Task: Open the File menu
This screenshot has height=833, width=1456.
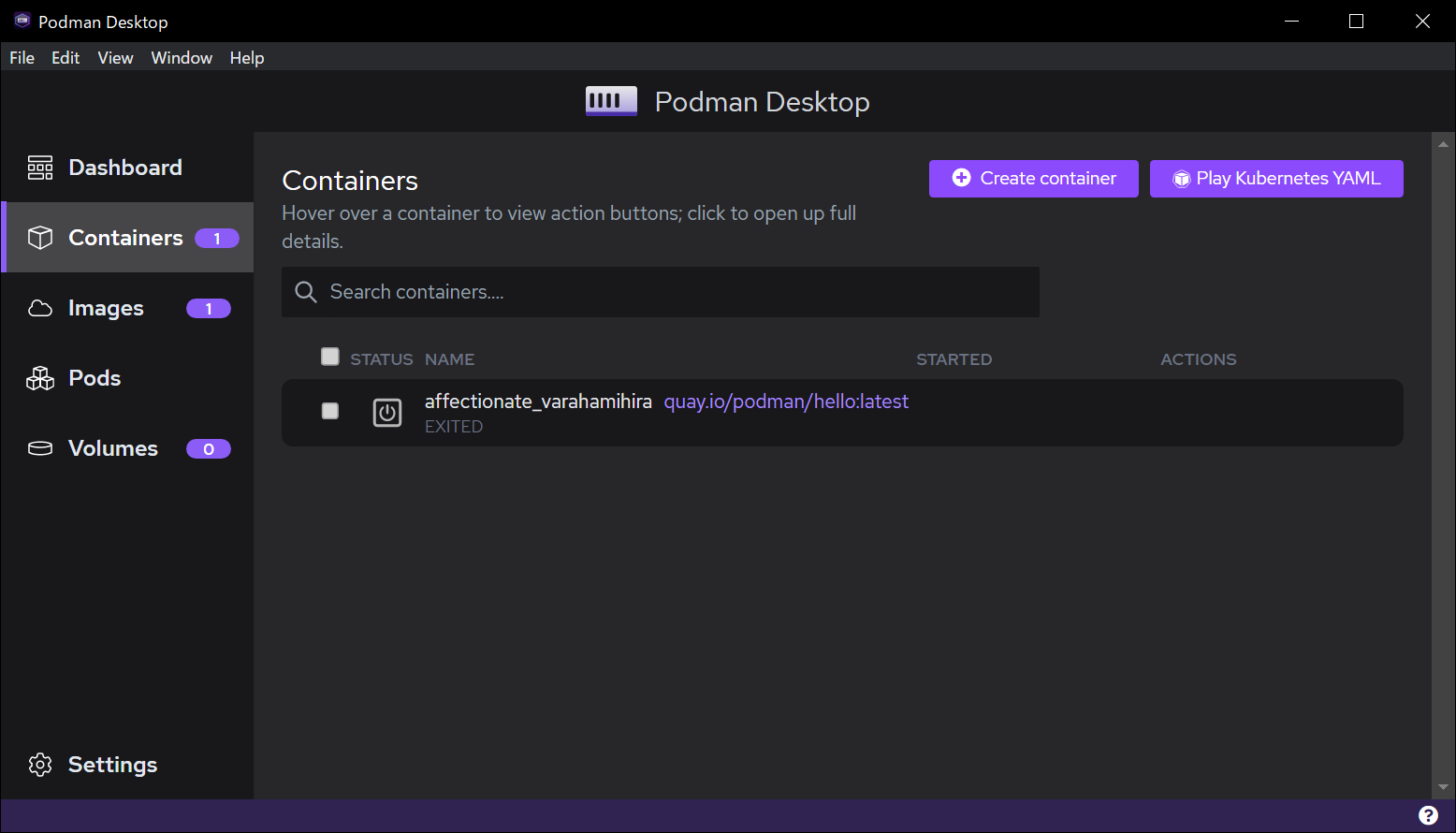Action: click(22, 58)
